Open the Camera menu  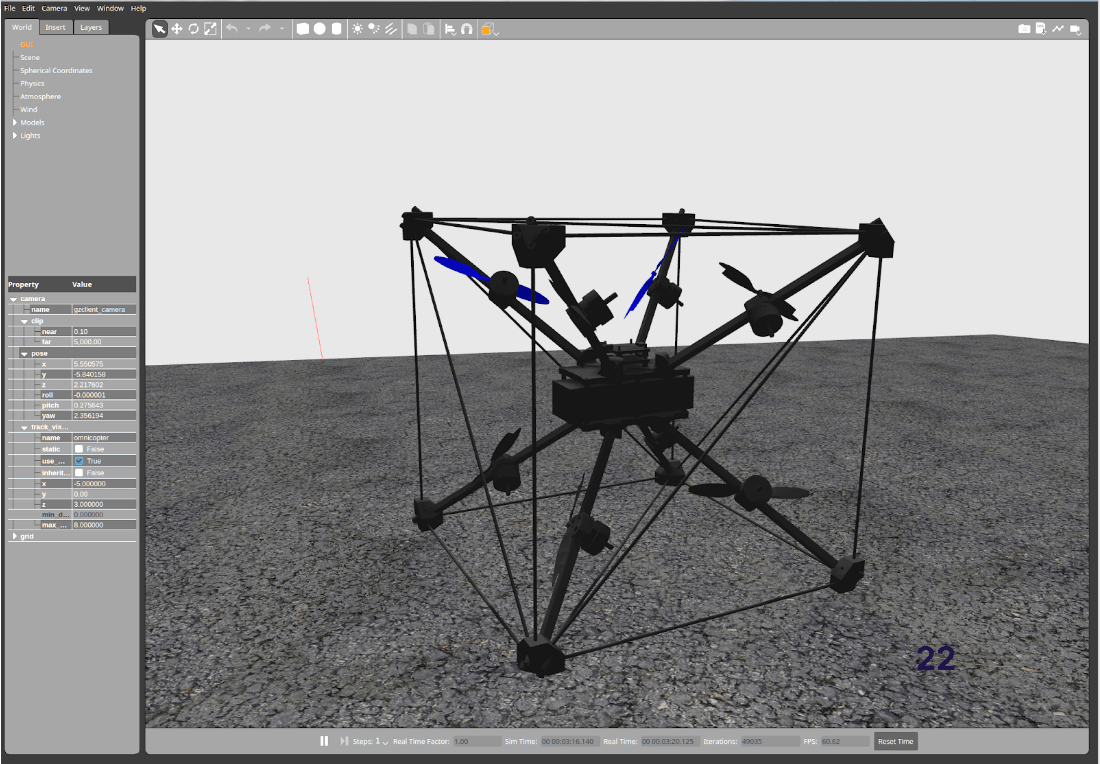click(x=54, y=8)
